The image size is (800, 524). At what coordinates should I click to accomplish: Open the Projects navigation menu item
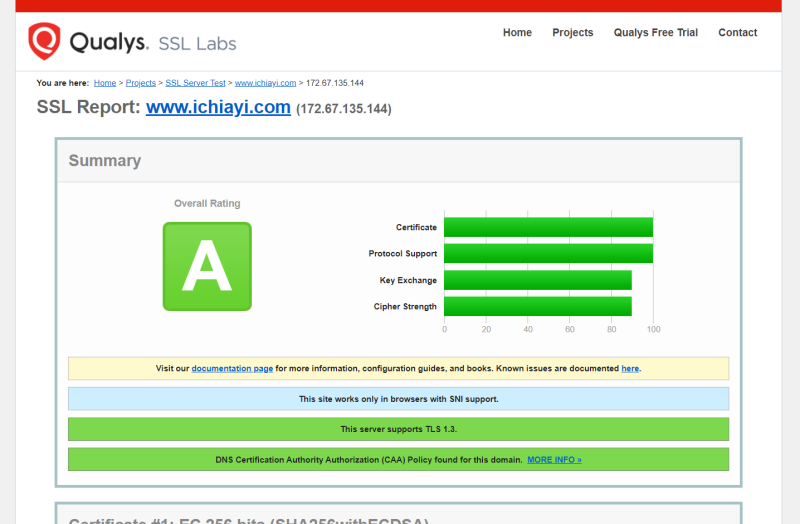click(572, 33)
